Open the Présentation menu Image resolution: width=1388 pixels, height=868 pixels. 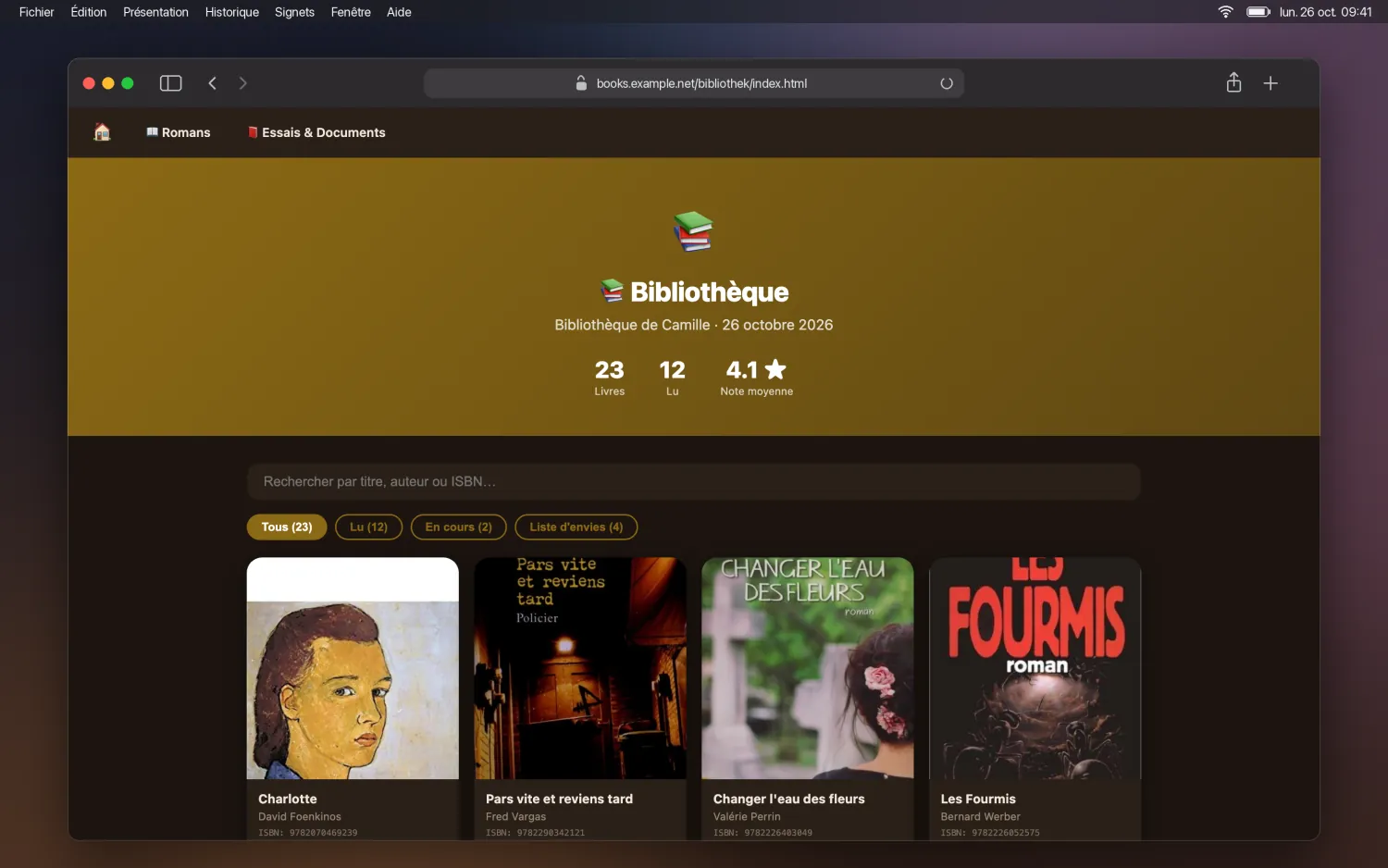point(155,12)
